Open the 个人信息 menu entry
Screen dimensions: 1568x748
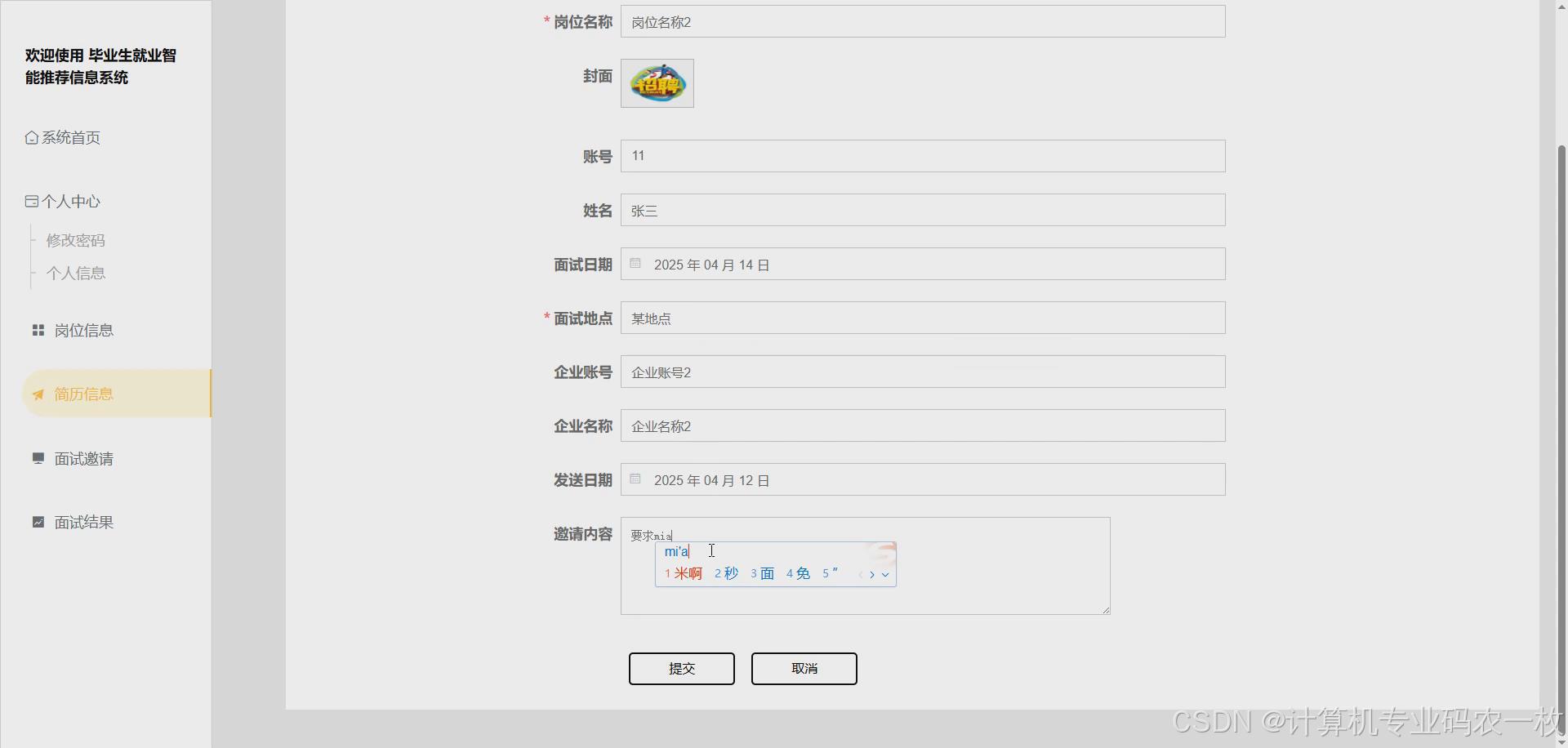pyautogui.click(x=75, y=273)
